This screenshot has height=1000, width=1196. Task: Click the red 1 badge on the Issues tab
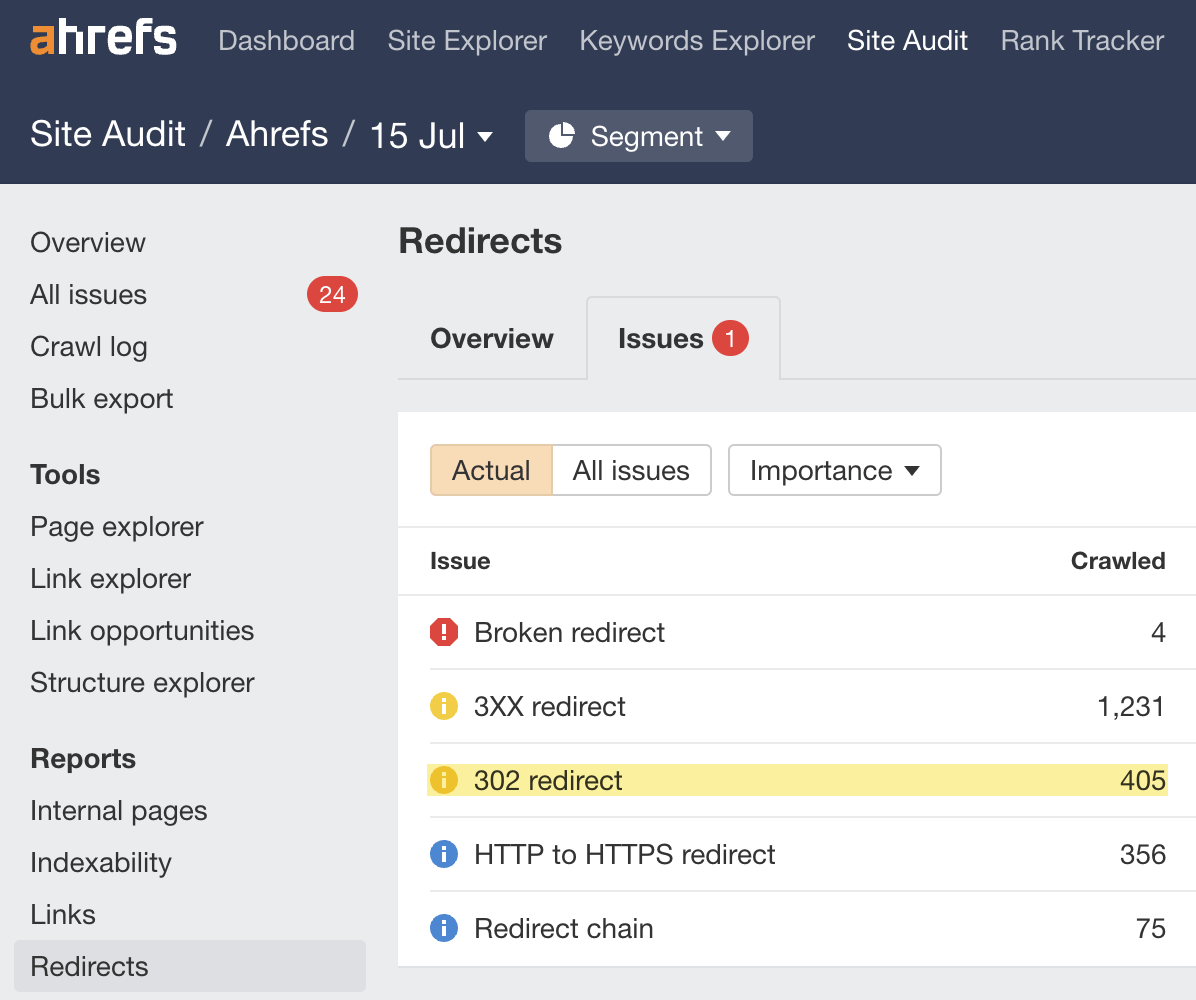click(x=729, y=338)
